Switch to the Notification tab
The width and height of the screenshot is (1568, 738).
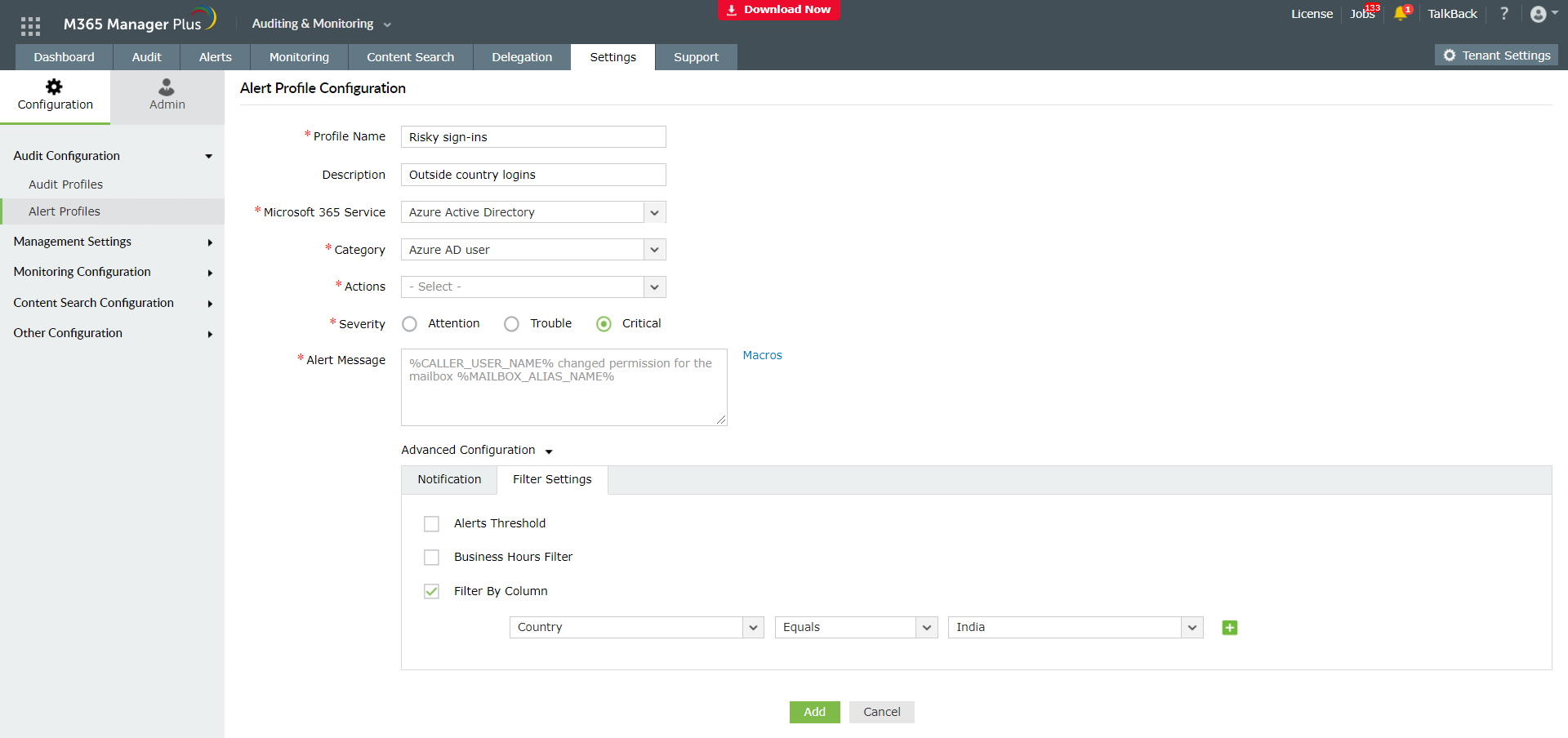[448, 479]
